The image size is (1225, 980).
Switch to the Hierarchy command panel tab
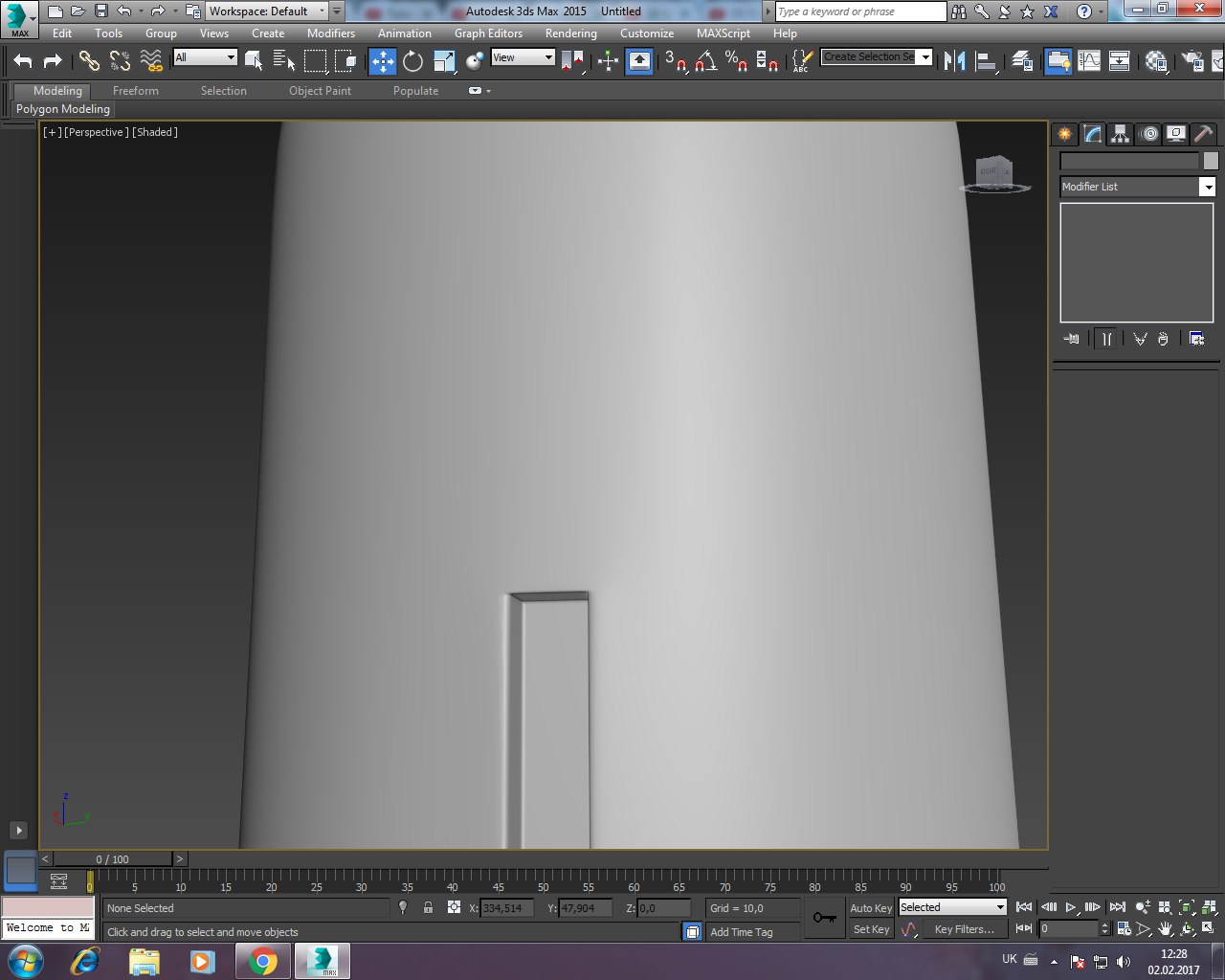tap(1120, 134)
